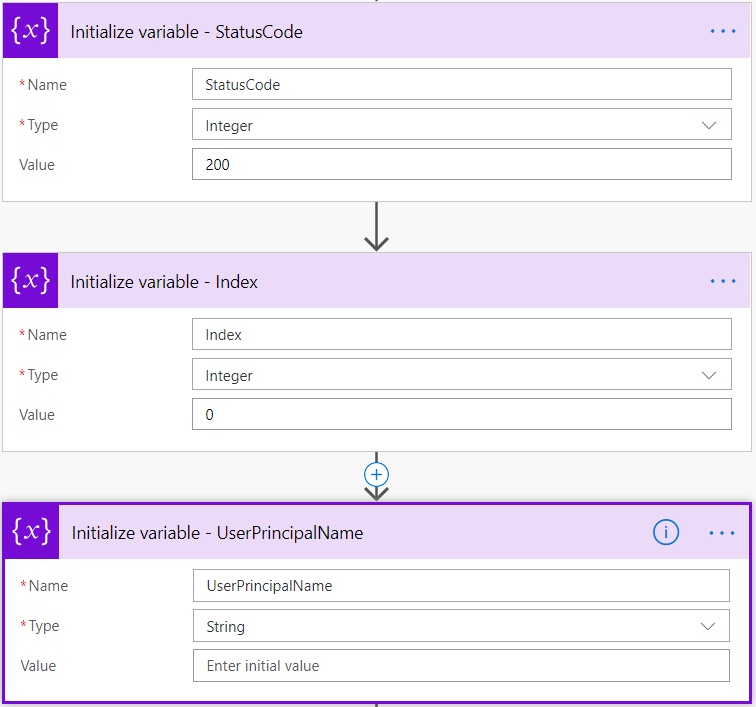Click the StatusCode Name field
Image resolution: width=756 pixels, height=707 pixels.
click(461, 85)
